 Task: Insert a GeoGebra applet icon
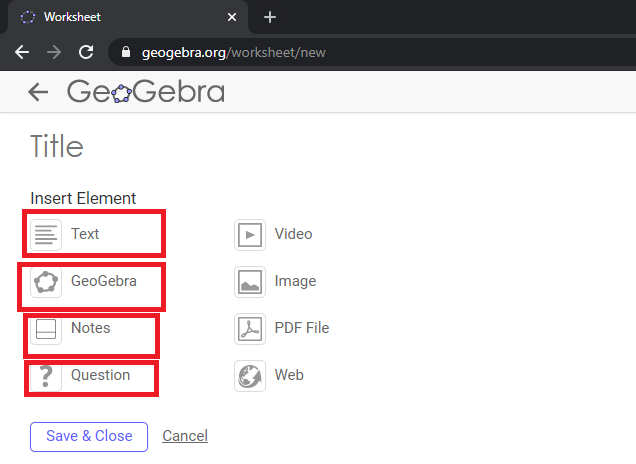click(x=46, y=282)
